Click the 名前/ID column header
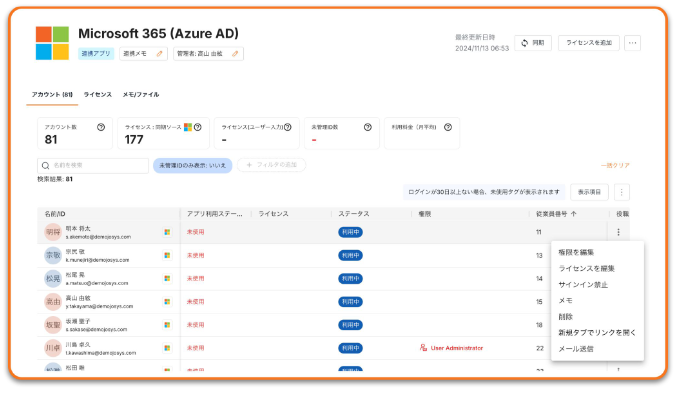This screenshot has height=396, width=677. (x=55, y=214)
